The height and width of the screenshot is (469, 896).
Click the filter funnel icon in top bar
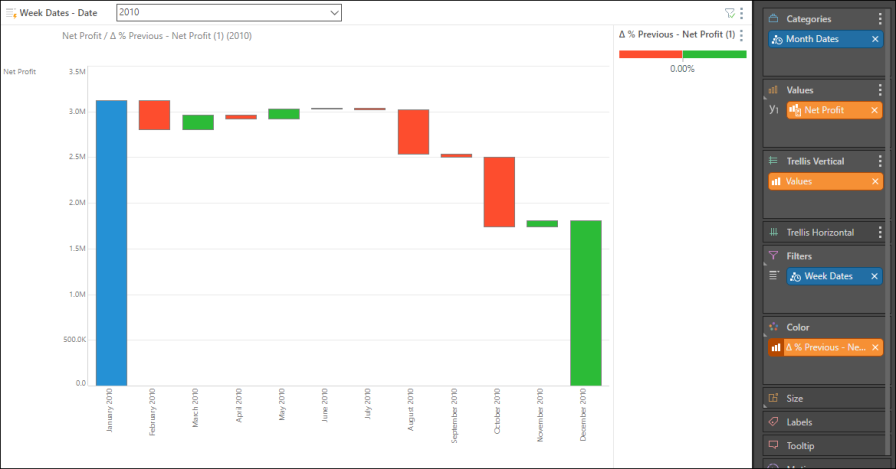(x=729, y=13)
